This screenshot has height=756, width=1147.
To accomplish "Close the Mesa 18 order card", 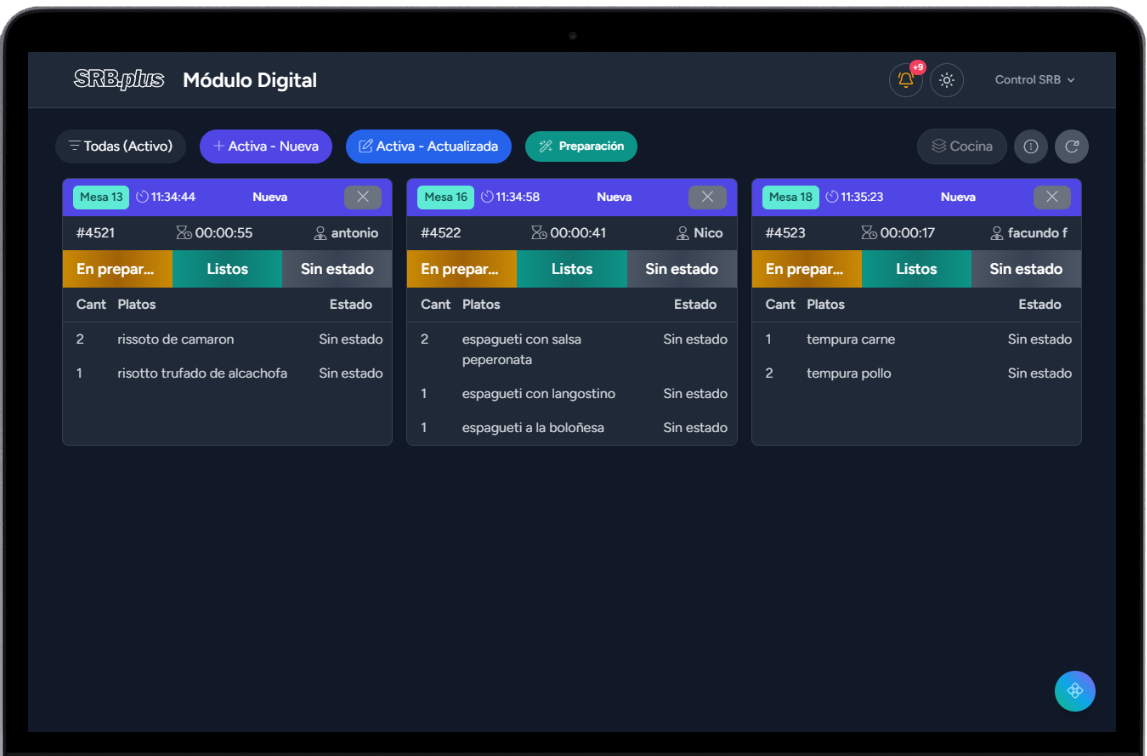I will coord(1052,197).
